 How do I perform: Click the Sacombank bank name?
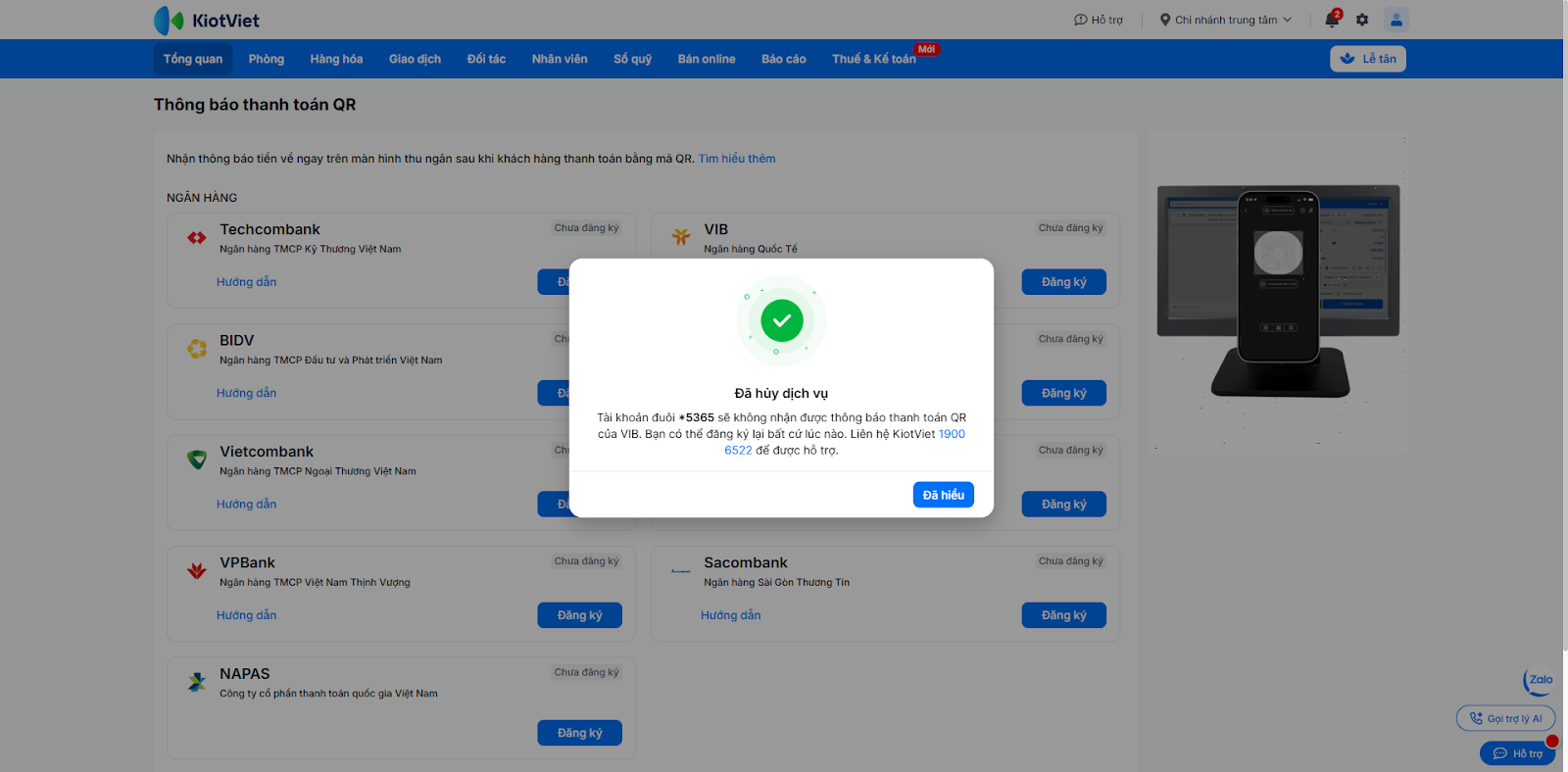tap(746, 562)
